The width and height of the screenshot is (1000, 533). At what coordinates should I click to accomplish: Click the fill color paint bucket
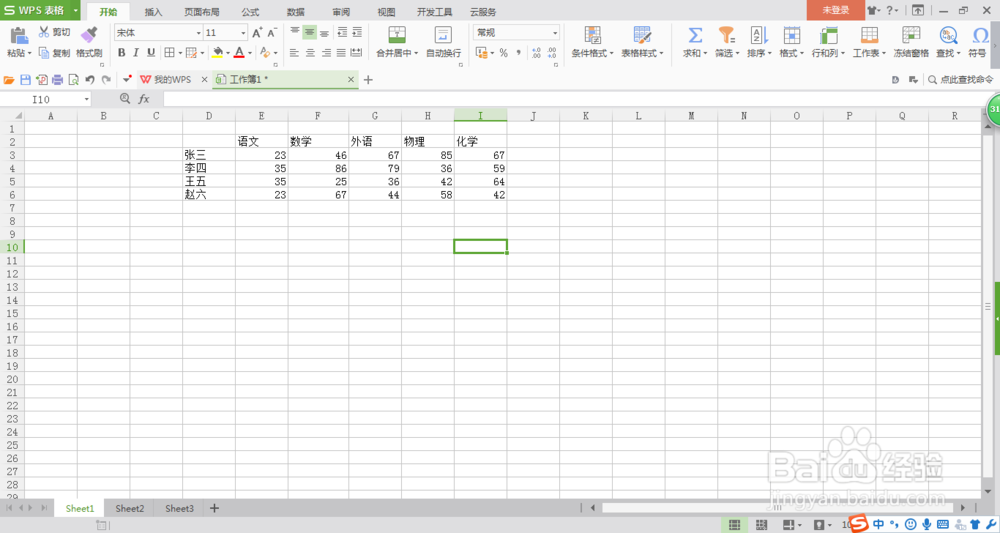[x=218, y=52]
